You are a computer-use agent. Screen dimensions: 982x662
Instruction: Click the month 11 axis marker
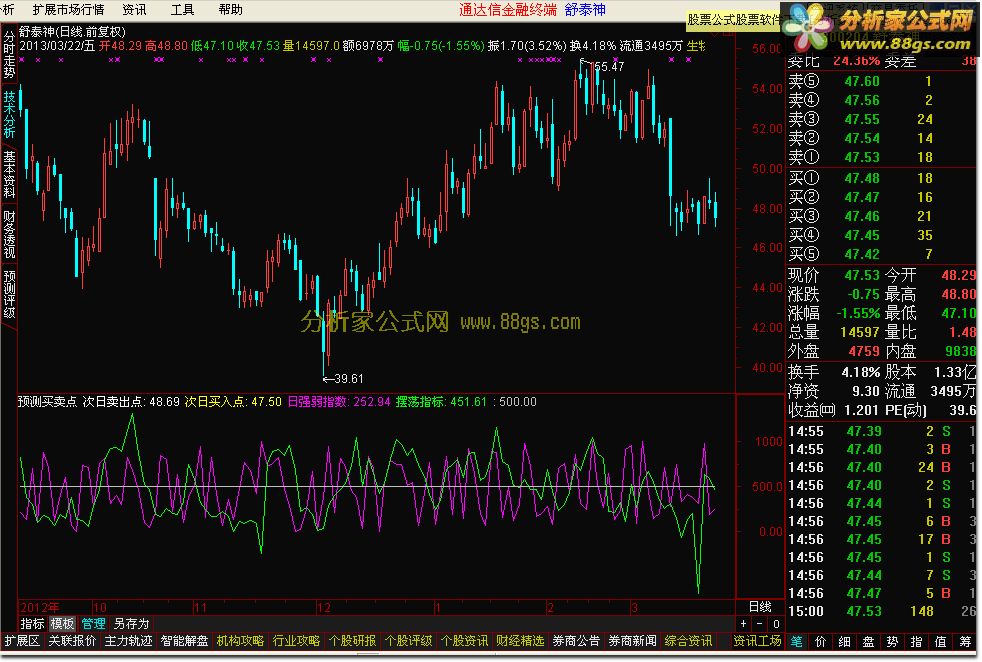pos(200,608)
